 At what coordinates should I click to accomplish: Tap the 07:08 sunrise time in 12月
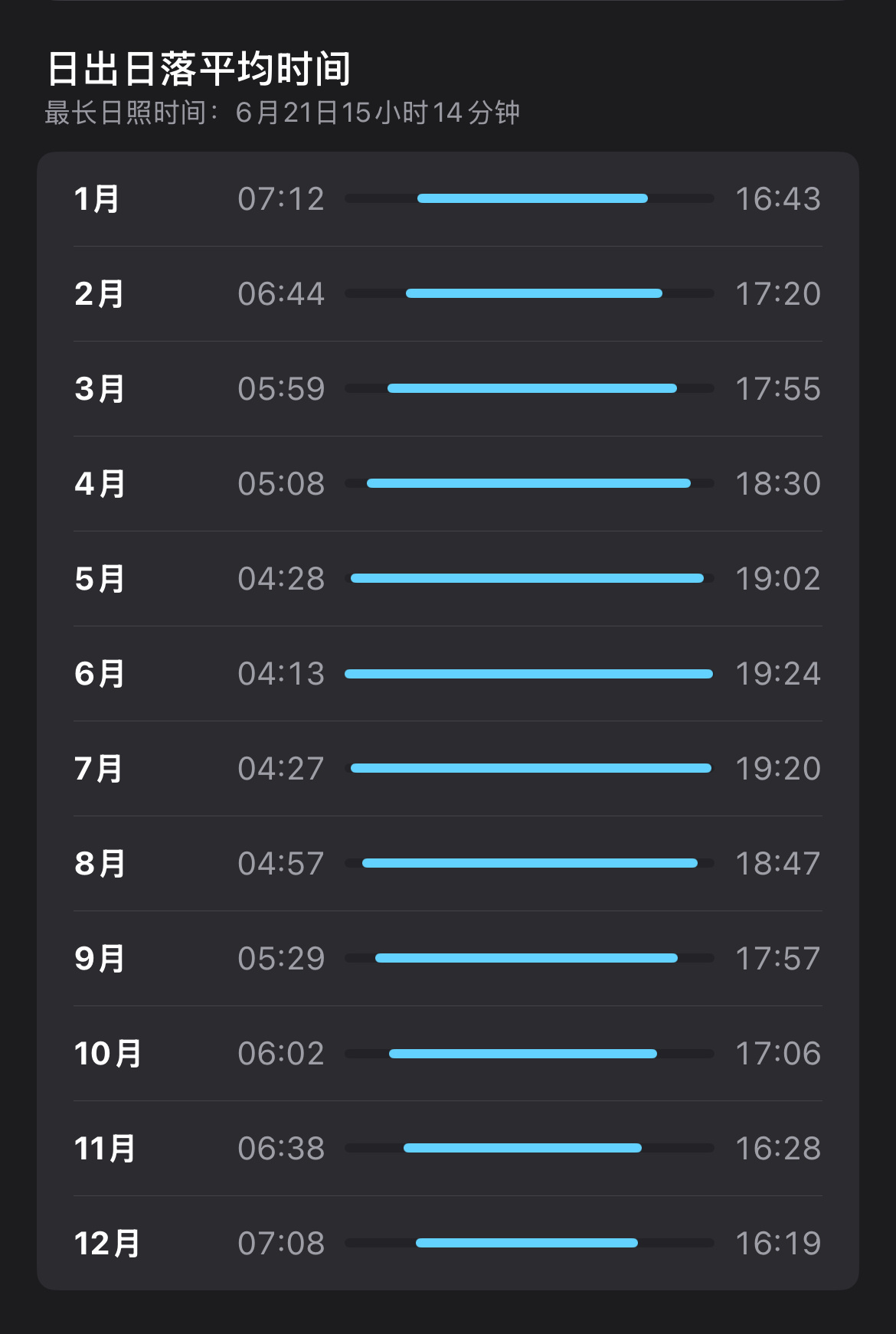click(281, 1244)
